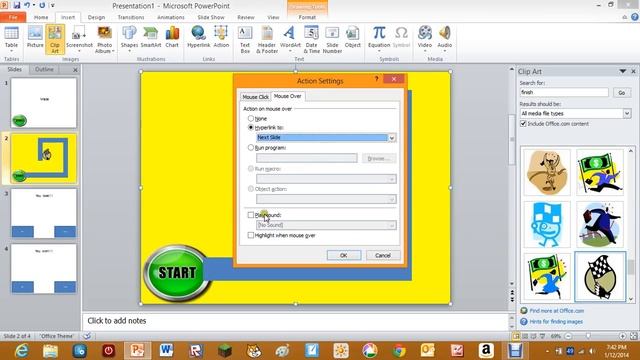
Task: Insert Date & Time
Action: (x=312, y=39)
